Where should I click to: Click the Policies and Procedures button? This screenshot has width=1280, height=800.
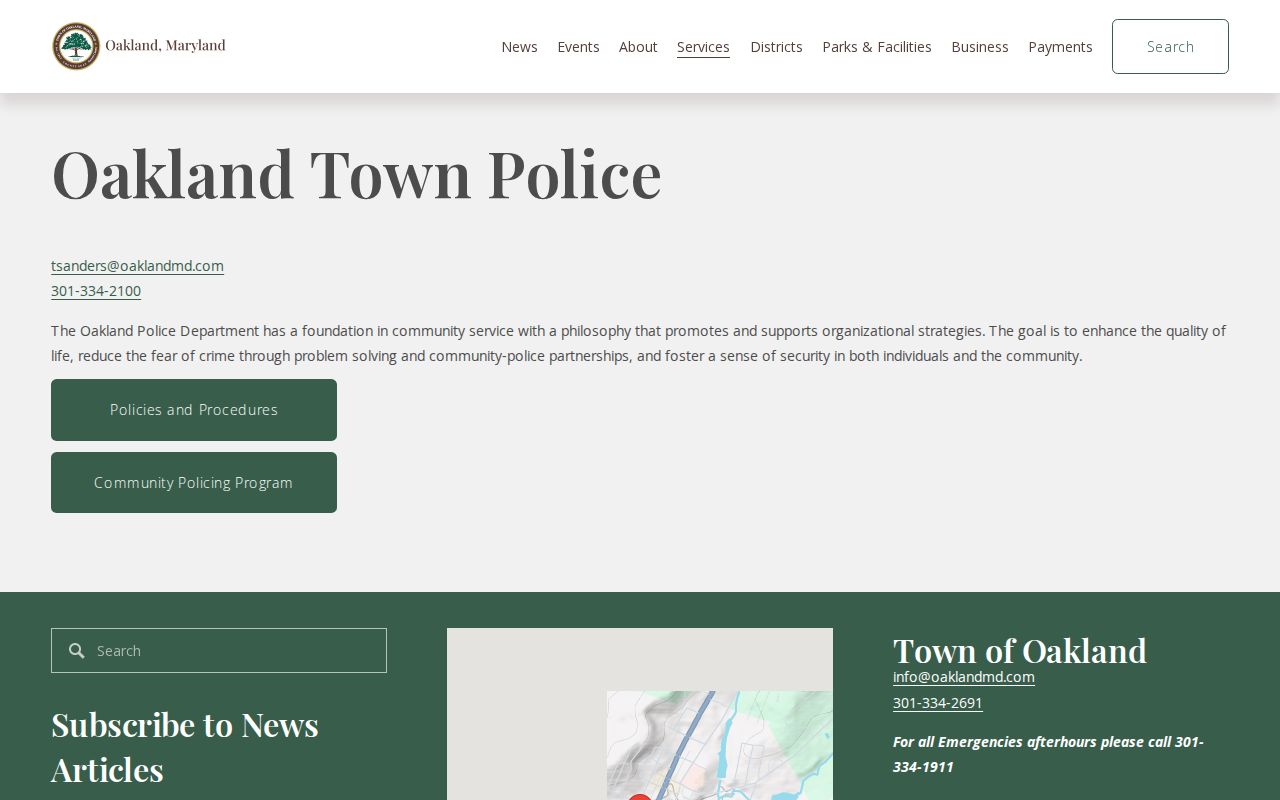click(194, 410)
